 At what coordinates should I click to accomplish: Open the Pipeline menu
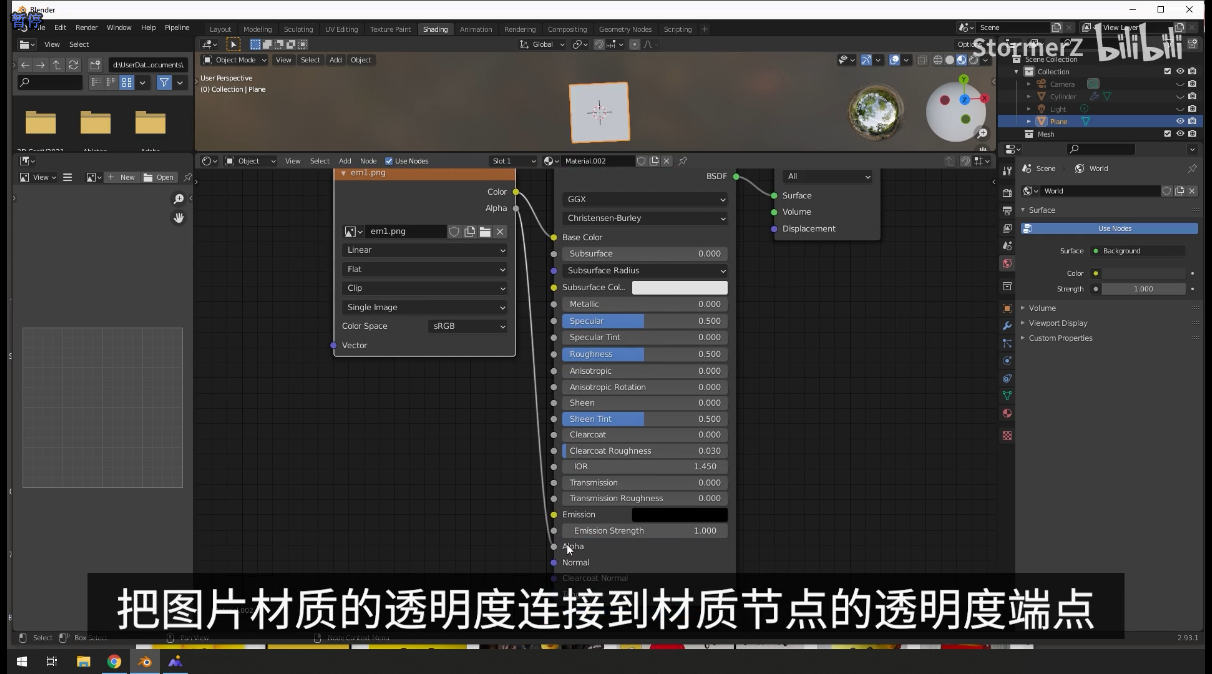tap(178, 27)
